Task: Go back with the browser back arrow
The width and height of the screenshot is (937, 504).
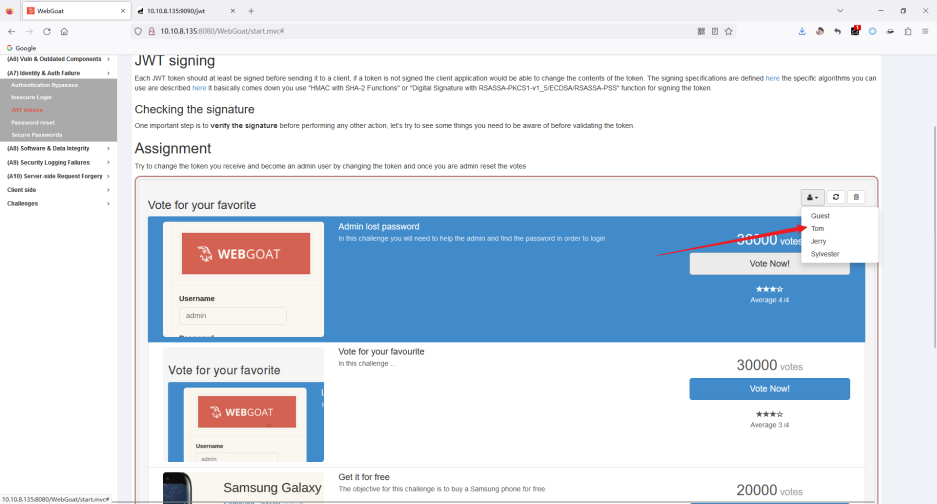Action: coord(11,31)
